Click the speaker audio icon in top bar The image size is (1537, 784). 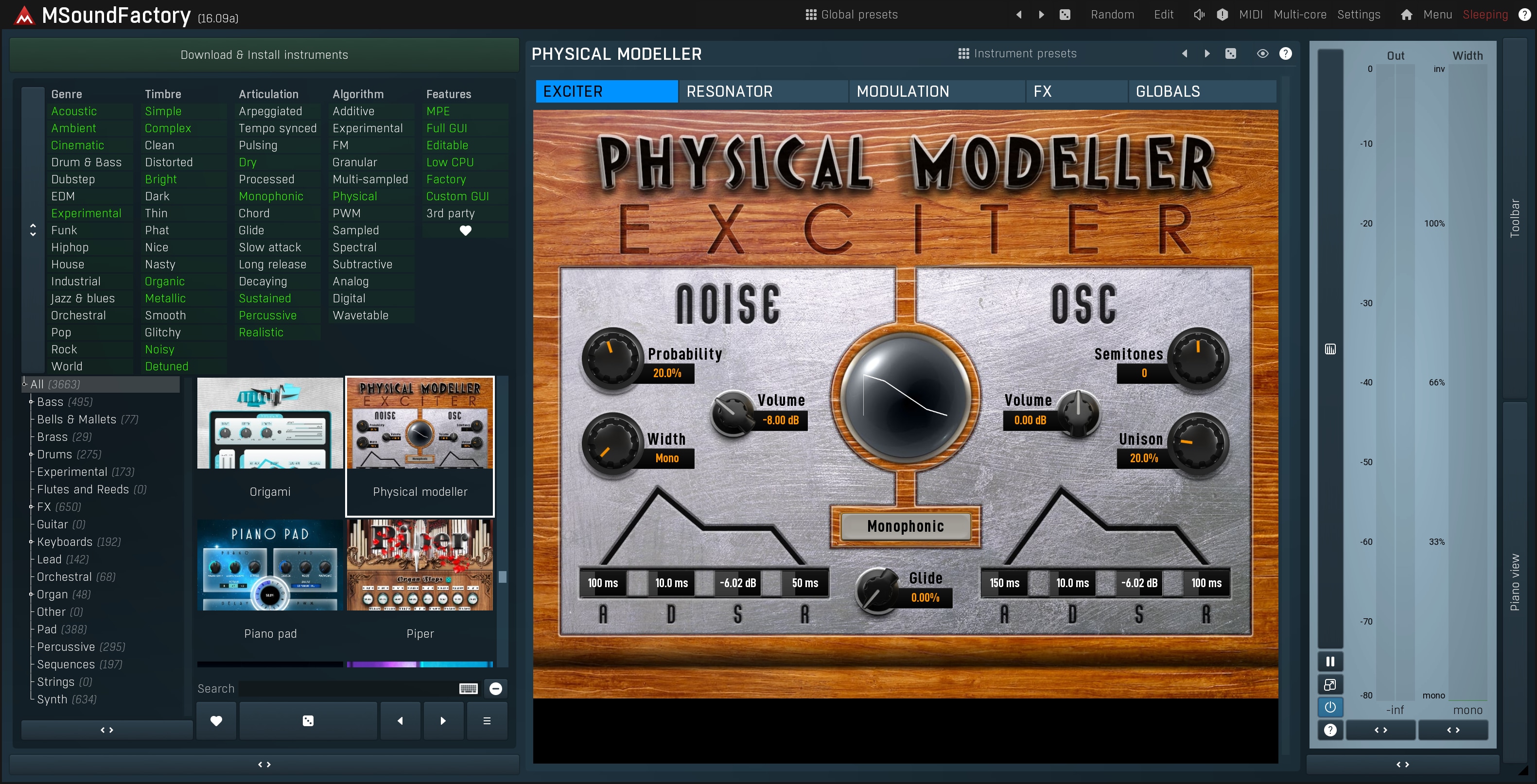pyautogui.click(x=1199, y=14)
